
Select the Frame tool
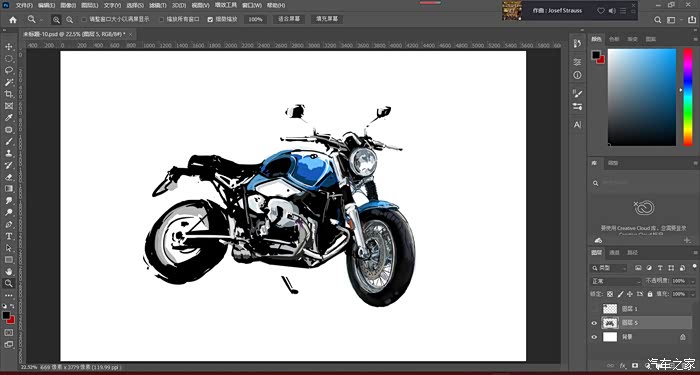click(x=8, y=106)
